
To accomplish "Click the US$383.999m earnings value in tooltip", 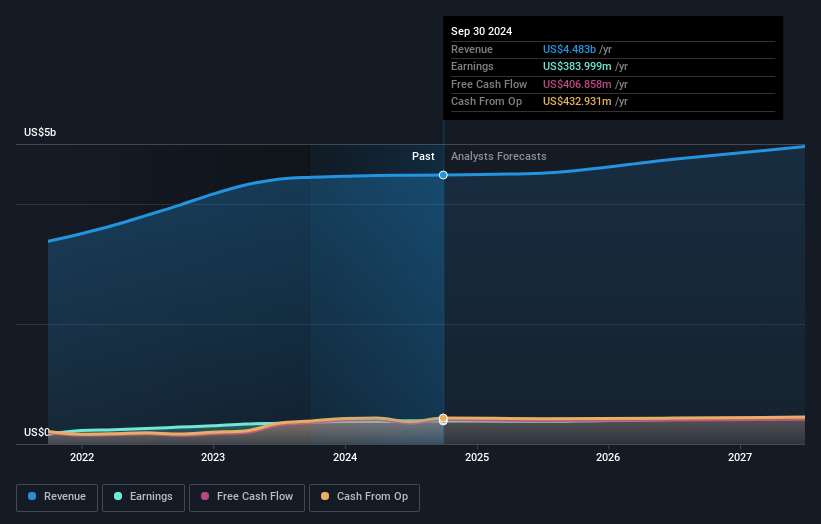I will [577, 66].
